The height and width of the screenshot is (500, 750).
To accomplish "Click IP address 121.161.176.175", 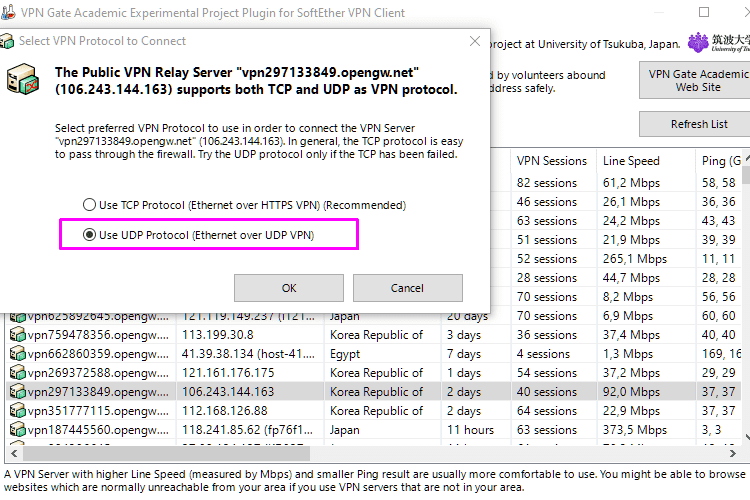I will tap(228, 373).
